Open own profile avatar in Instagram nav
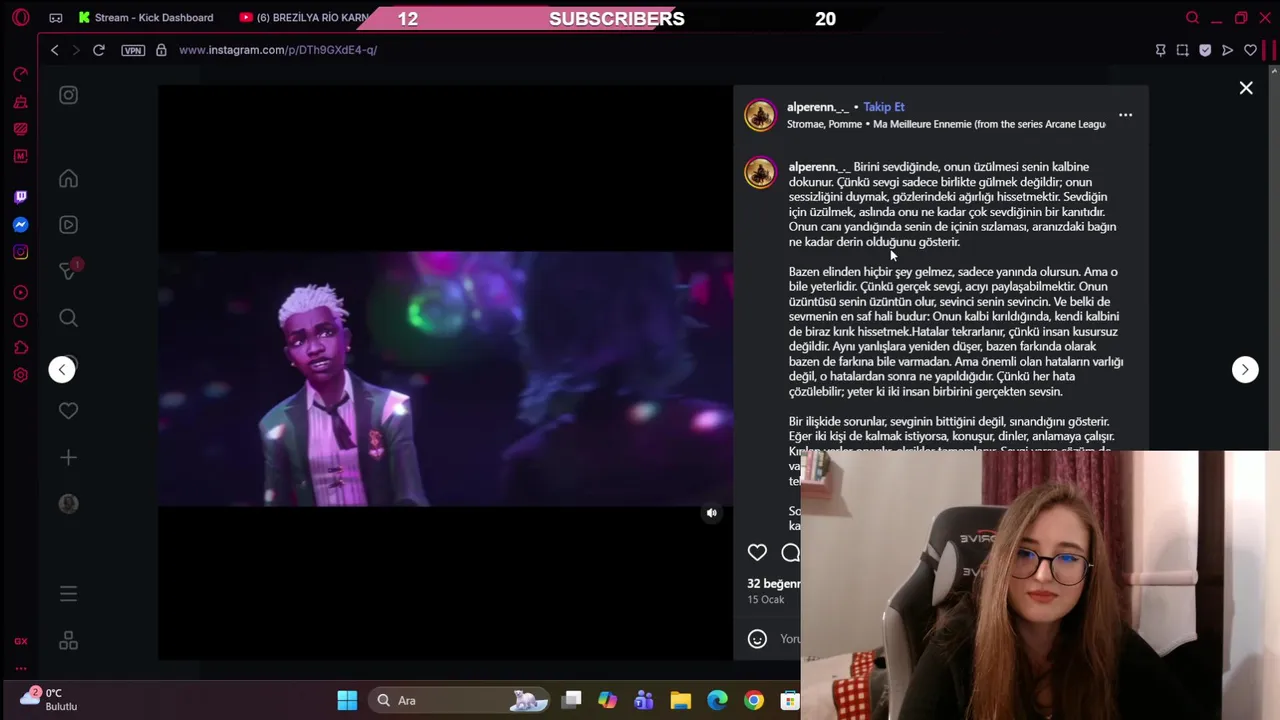 point(68,504)
